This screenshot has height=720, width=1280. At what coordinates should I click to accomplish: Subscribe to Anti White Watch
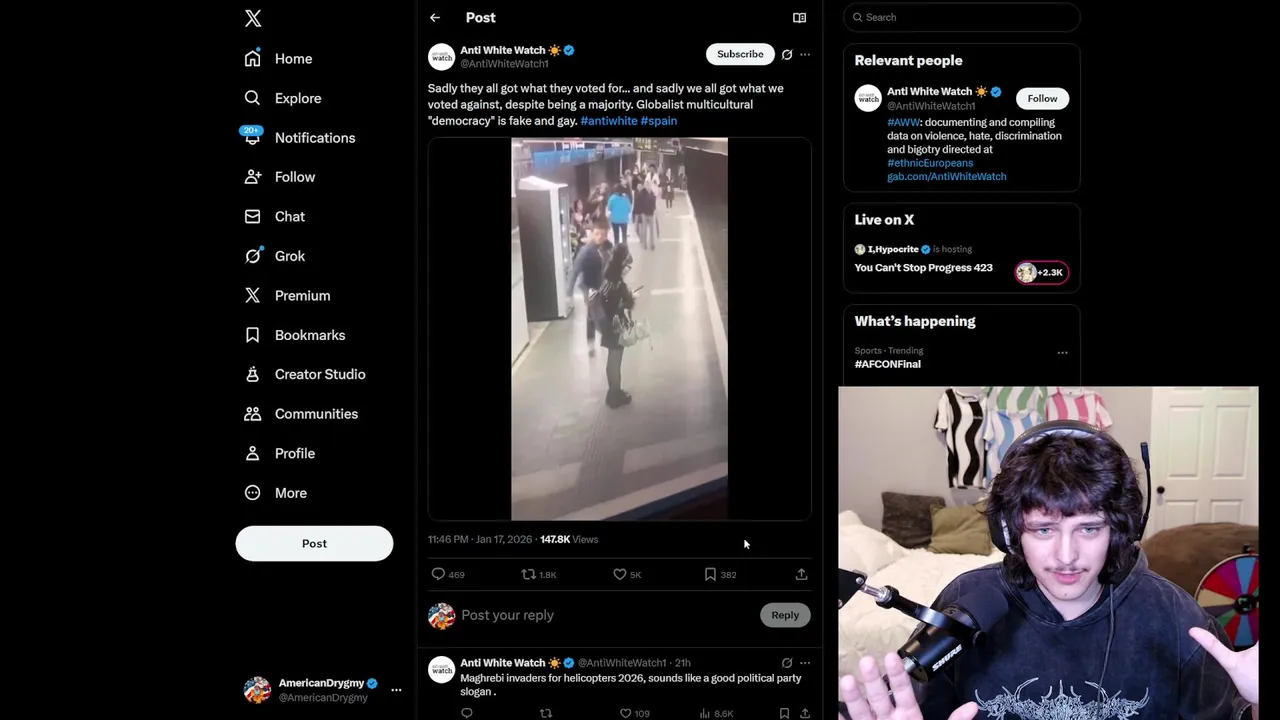click(740, 54)
